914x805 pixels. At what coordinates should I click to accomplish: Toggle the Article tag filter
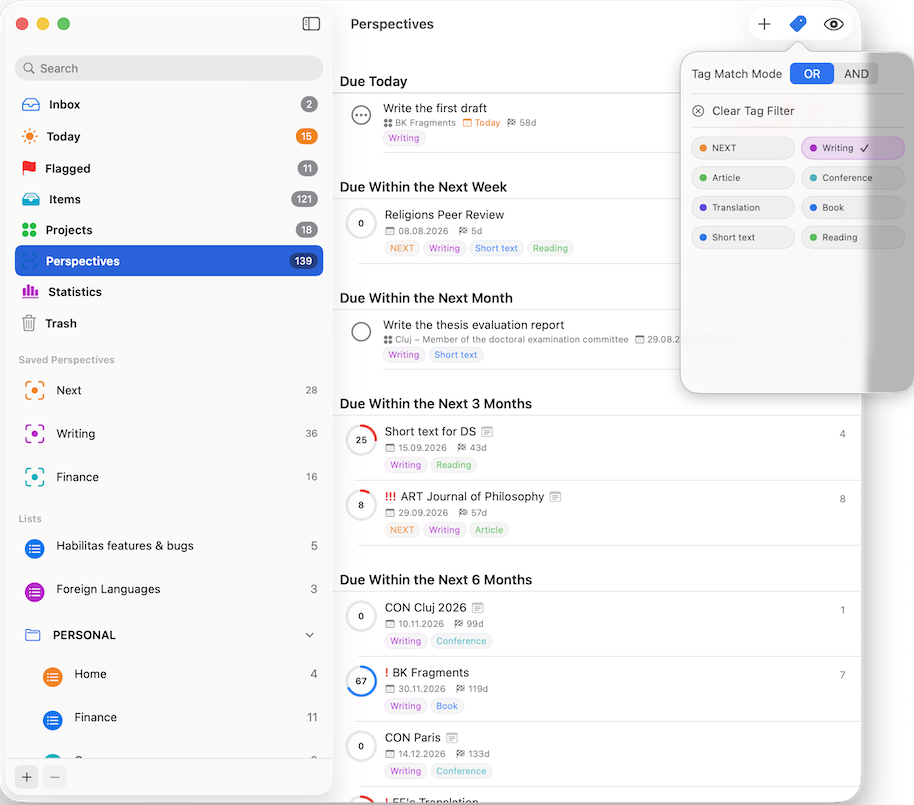(x=743, y=178)
